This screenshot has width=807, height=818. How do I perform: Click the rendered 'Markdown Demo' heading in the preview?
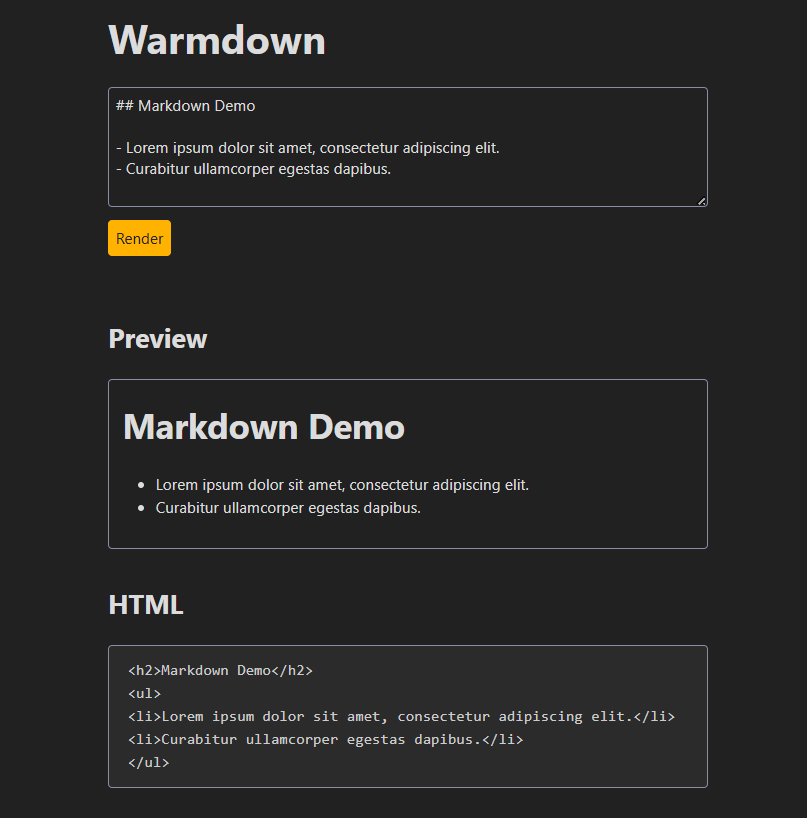[263, 427]
